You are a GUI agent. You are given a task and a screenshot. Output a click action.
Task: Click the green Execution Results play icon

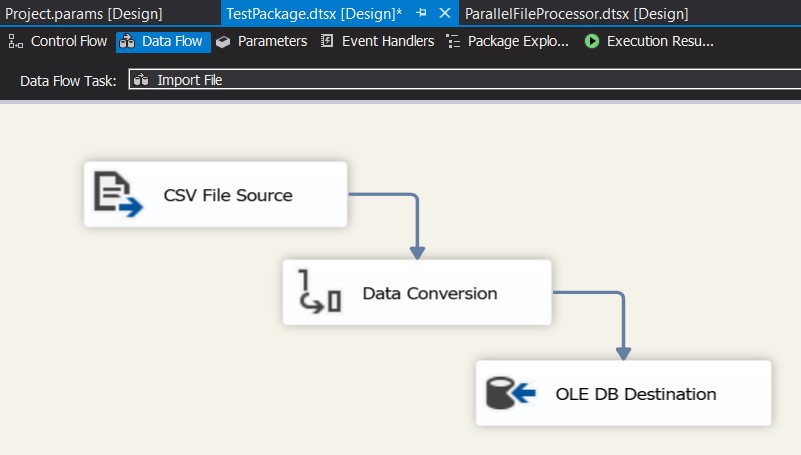(x=592, y=42)
